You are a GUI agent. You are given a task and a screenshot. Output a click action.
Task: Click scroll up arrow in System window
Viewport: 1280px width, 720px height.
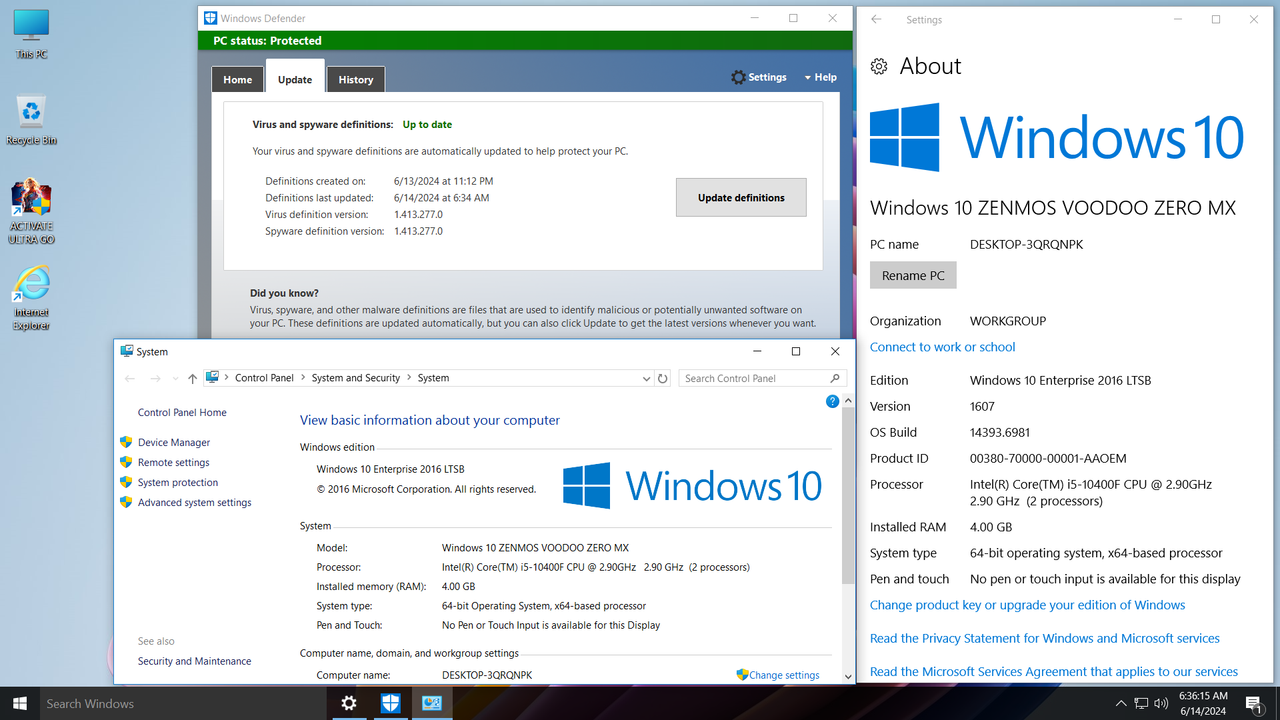point(849,400)
